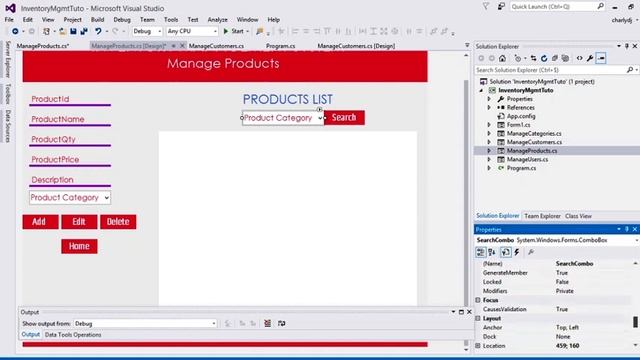The height and width of the screenshot is (360, 640).
Task: Undo the last action with toolbar arrow
Action: [98, 31]
